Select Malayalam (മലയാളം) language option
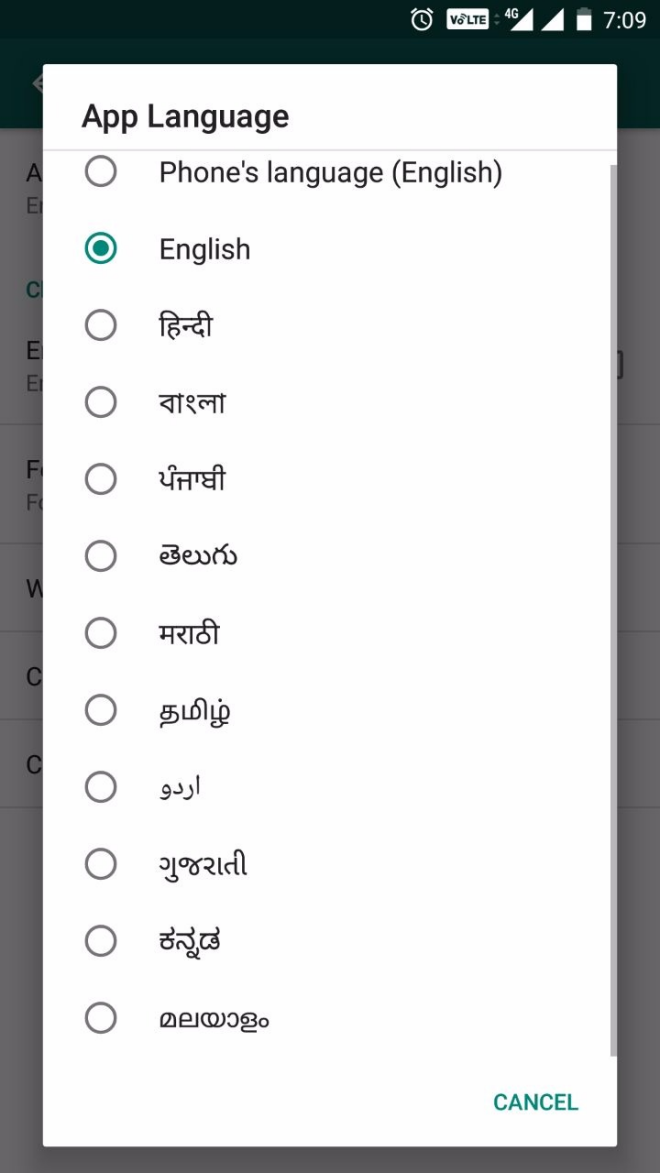This screenshot has height=1173, width=660. (101, 1018)
